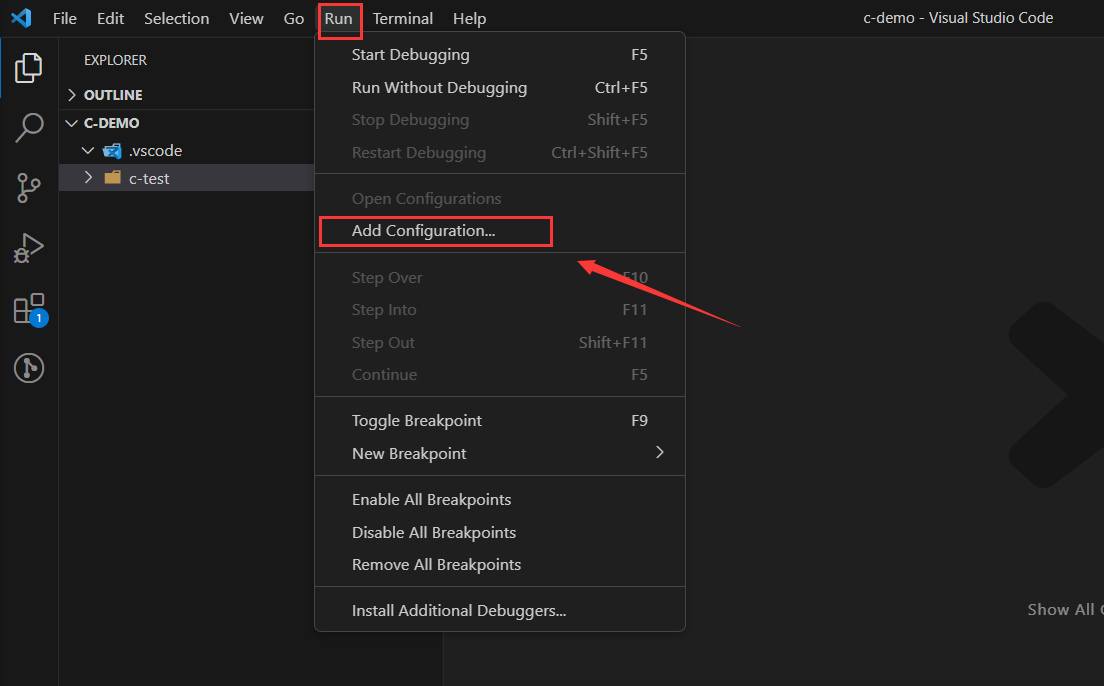
Task: Select Stop Debugging entry
Action: pos(500,120)
